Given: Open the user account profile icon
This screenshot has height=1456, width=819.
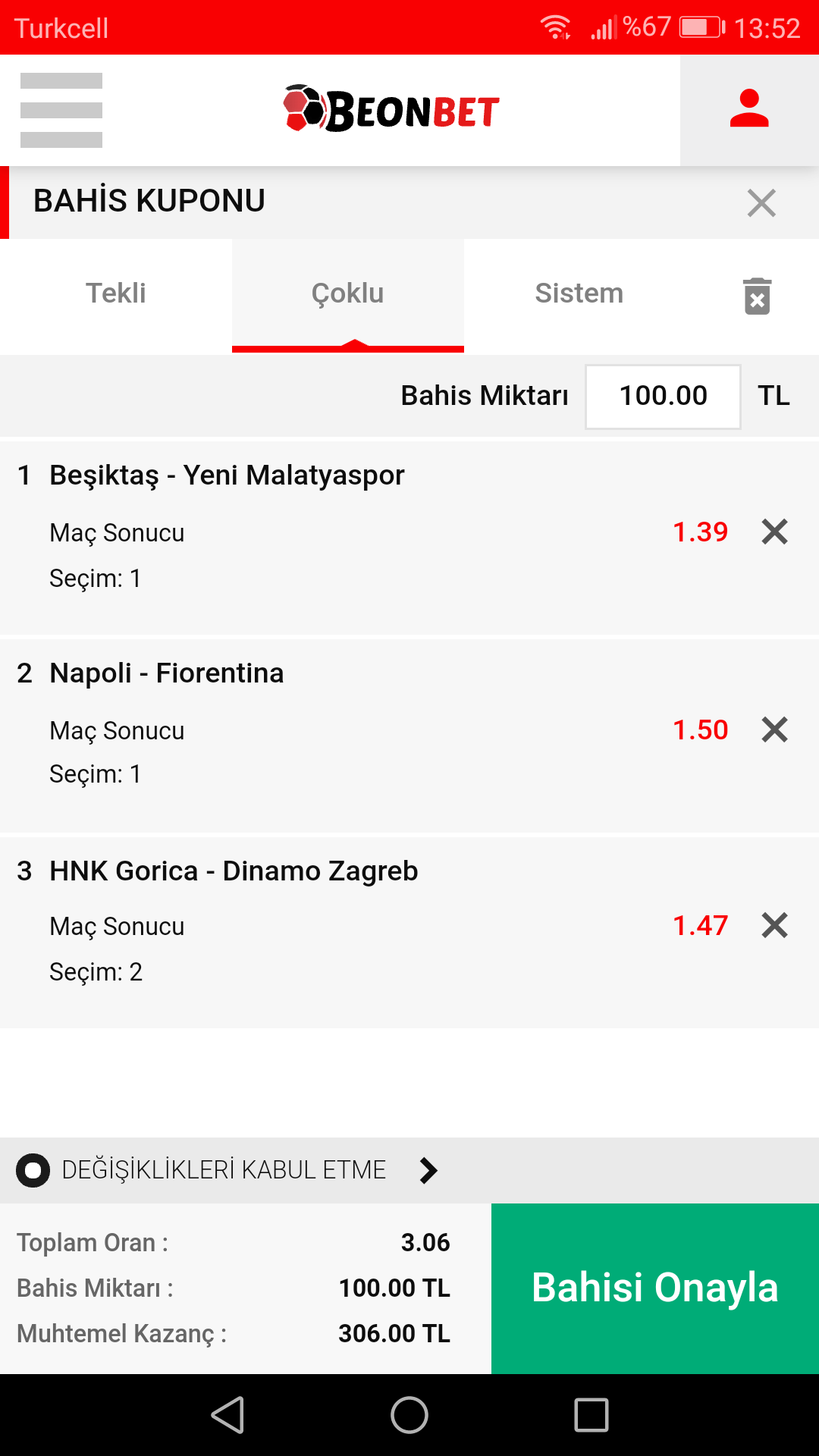Looking at the screenshot, I should click(x=749, y=110).
